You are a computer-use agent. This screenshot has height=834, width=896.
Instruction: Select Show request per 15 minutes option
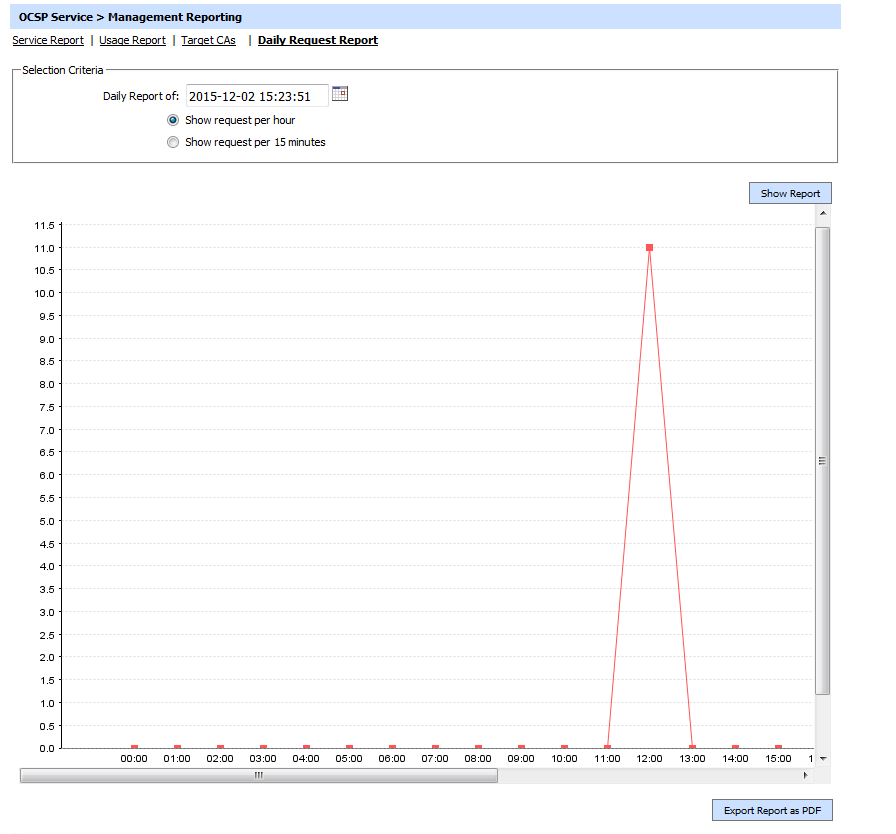174,142
